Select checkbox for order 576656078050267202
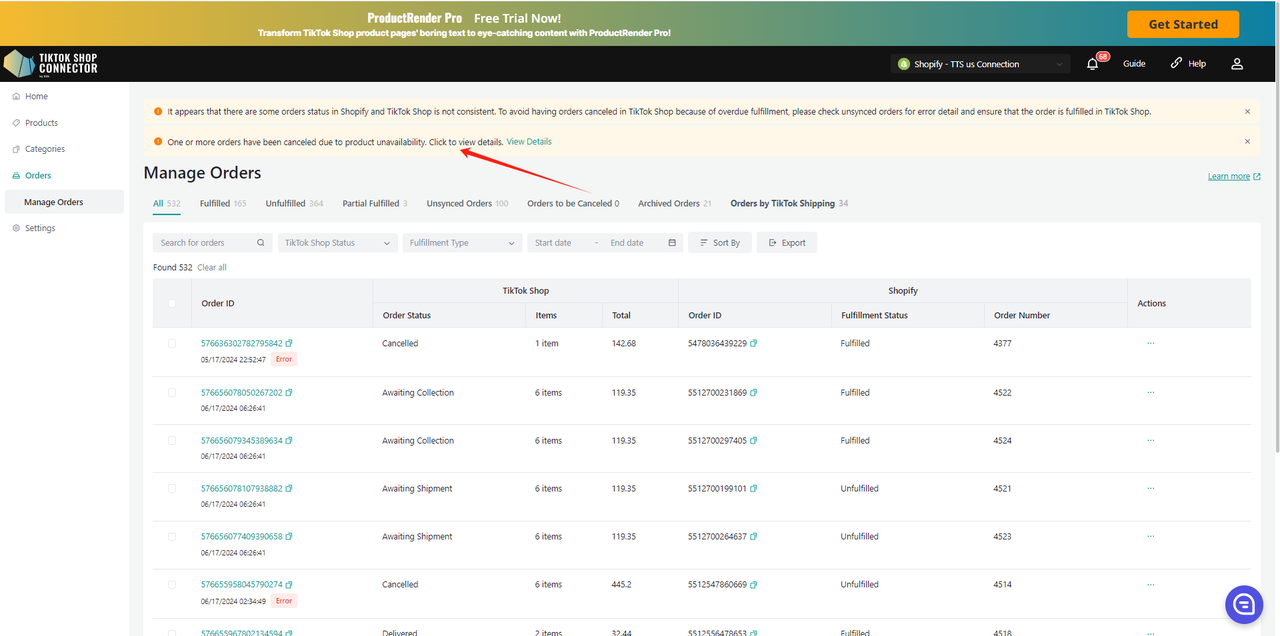Image resolution: width=1280 pixels, height=636 pixels. 172,393
